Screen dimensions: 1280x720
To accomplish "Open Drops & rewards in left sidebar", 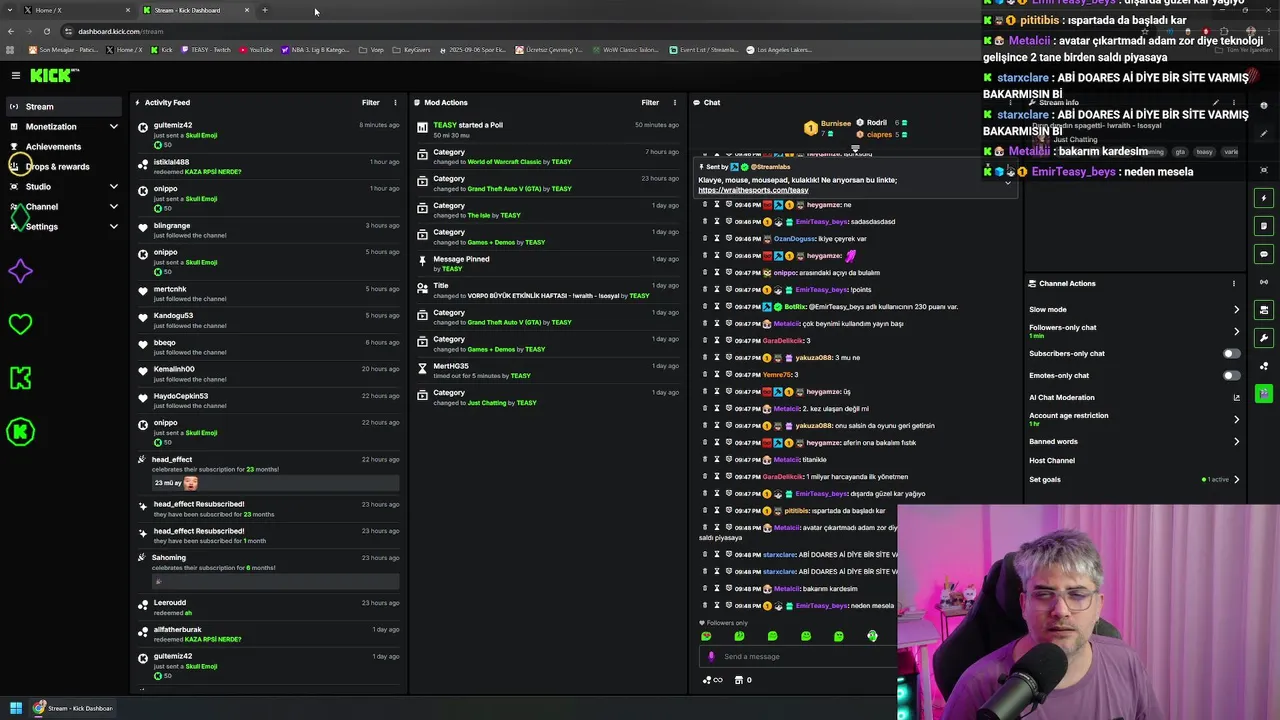I will [57, 167].
